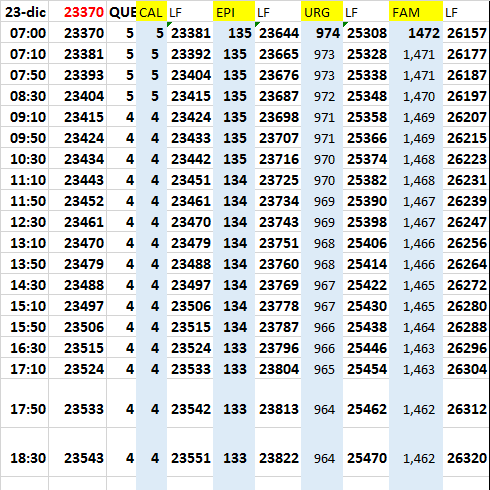
Task: Select cell with value 23392
Action: (x=190, y=54)
